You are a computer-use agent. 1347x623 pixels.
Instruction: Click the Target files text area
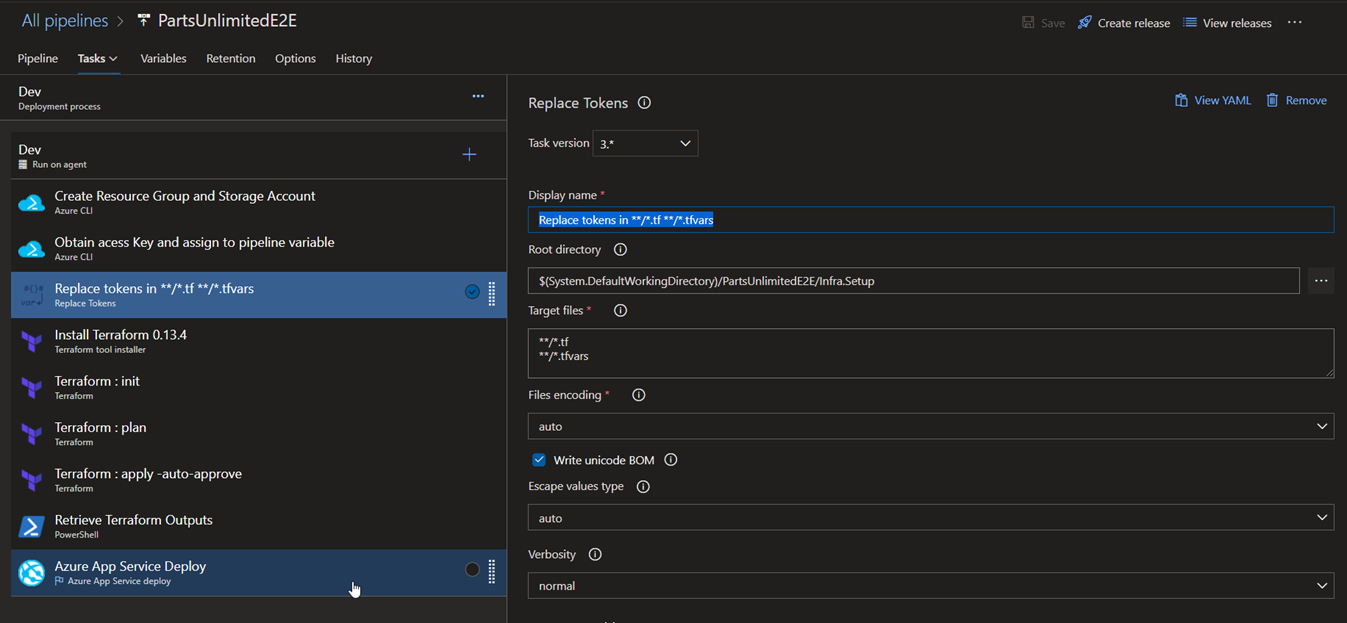click(x=931, y=353)
